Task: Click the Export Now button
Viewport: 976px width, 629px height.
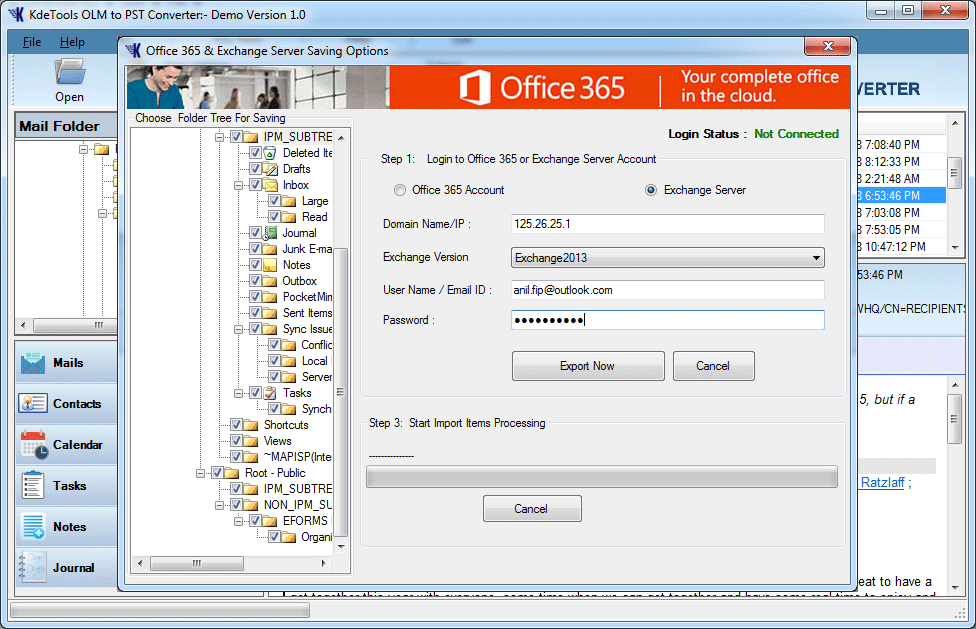Action: (588, 366)
